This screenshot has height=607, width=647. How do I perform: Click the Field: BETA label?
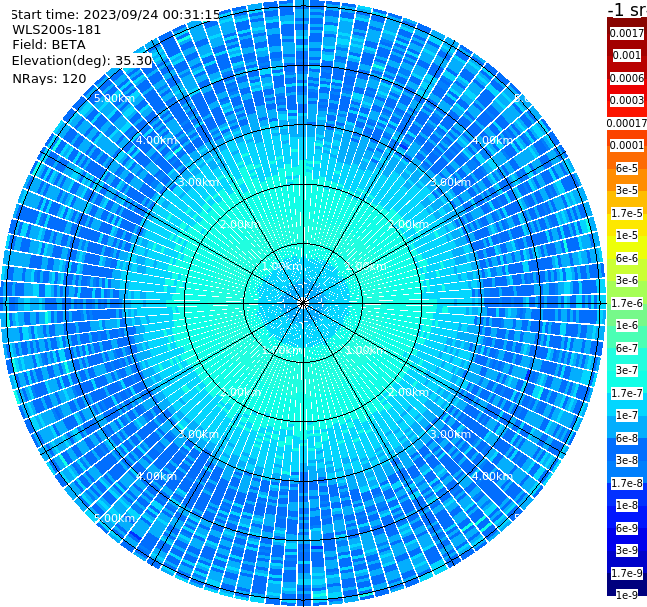pyautogui.click(x=49, y=45)
